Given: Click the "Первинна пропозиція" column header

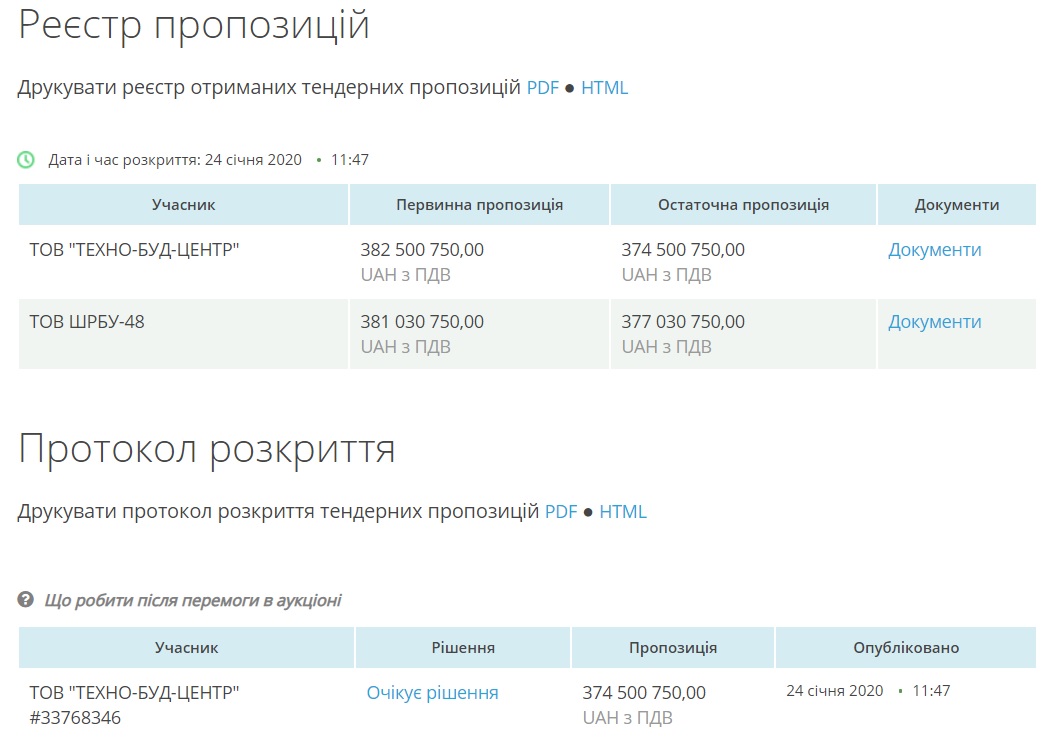Looking at the screenshot, I should click(479, 205).
